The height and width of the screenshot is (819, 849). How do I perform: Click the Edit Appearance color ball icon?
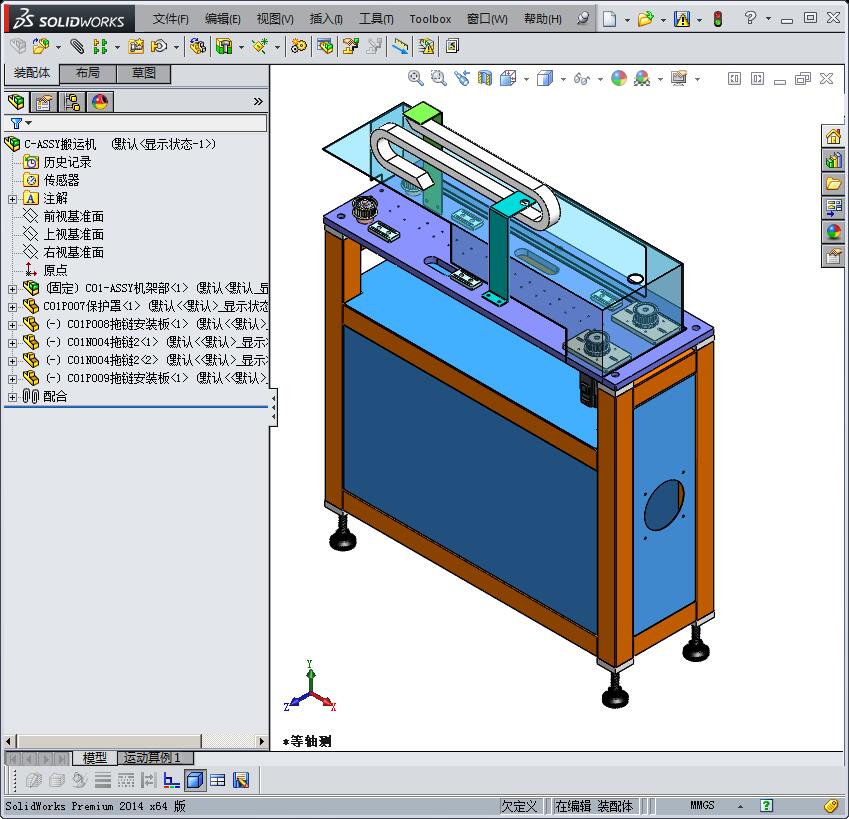[x=619, y=78]
